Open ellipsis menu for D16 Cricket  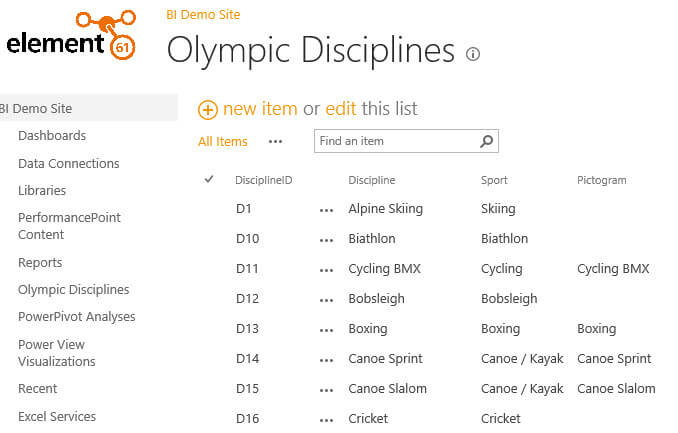click(326, 420)
